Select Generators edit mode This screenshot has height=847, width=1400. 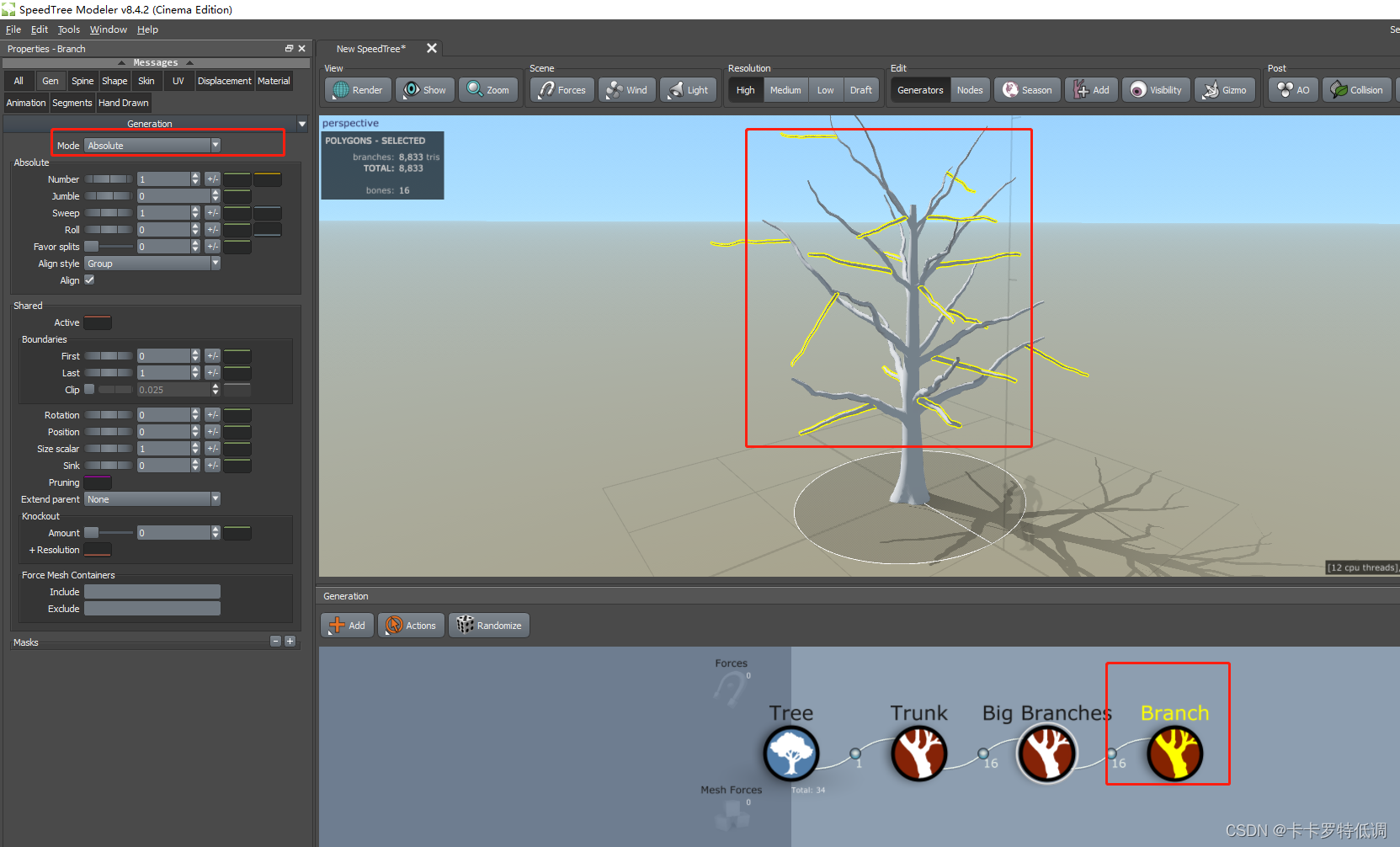click(x=920, y=90)
